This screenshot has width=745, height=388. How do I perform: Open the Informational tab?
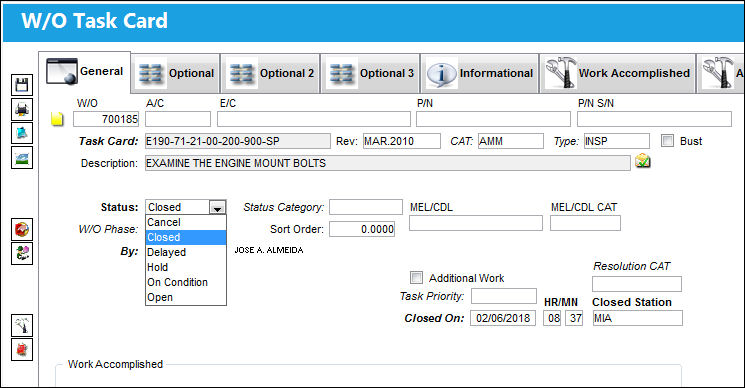tap(480, 73)
